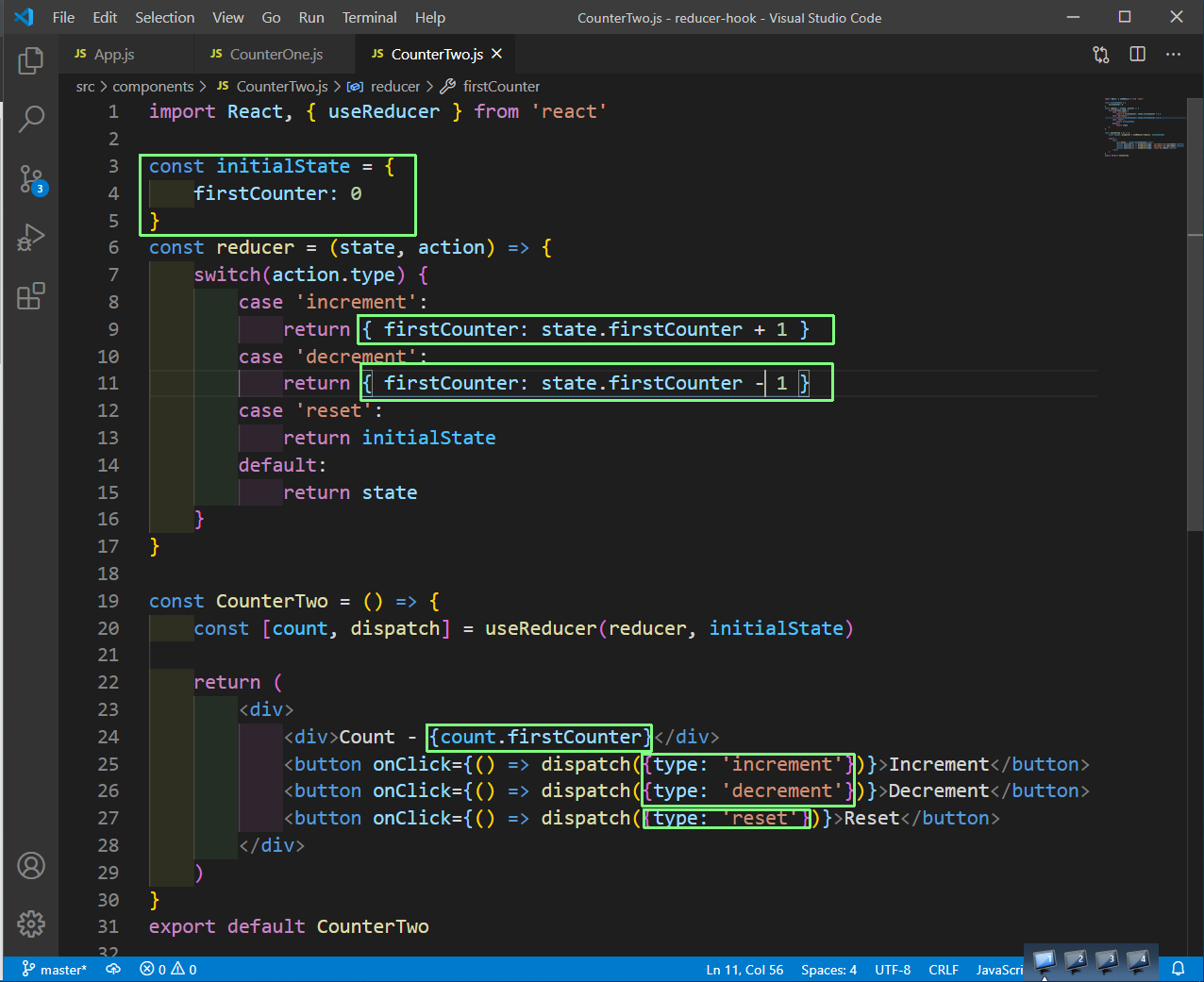Open the Explorer view in activity bar

[x=31, y=61]
